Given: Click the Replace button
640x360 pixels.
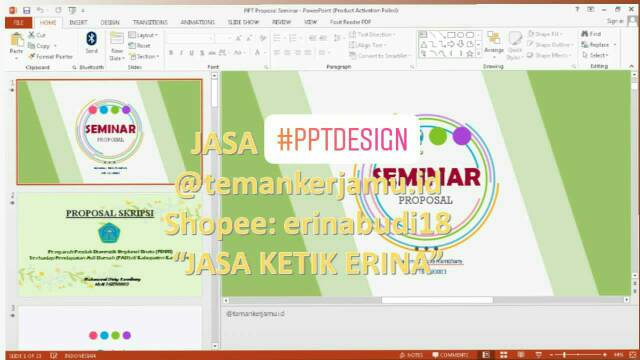Looking at the screenshot, I should click(x=598, y=44).
